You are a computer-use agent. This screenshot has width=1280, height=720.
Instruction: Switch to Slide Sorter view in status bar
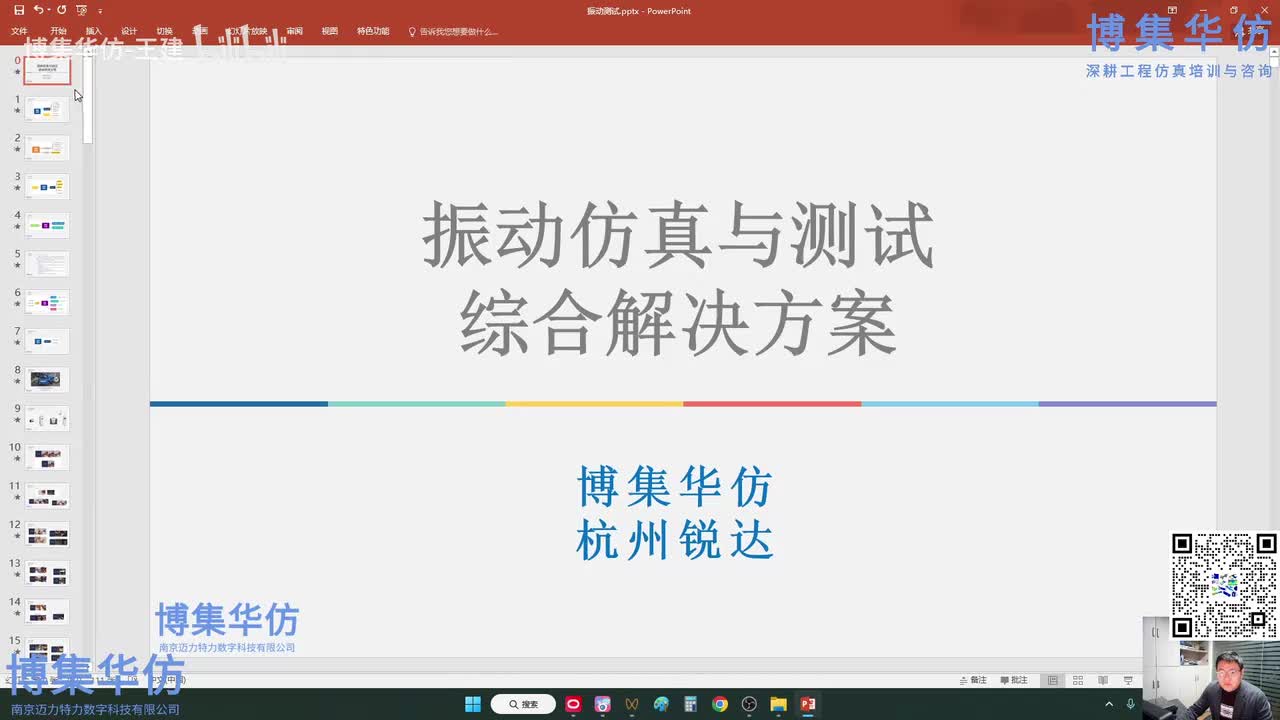pyautogui.click(x=1078, y=680)
